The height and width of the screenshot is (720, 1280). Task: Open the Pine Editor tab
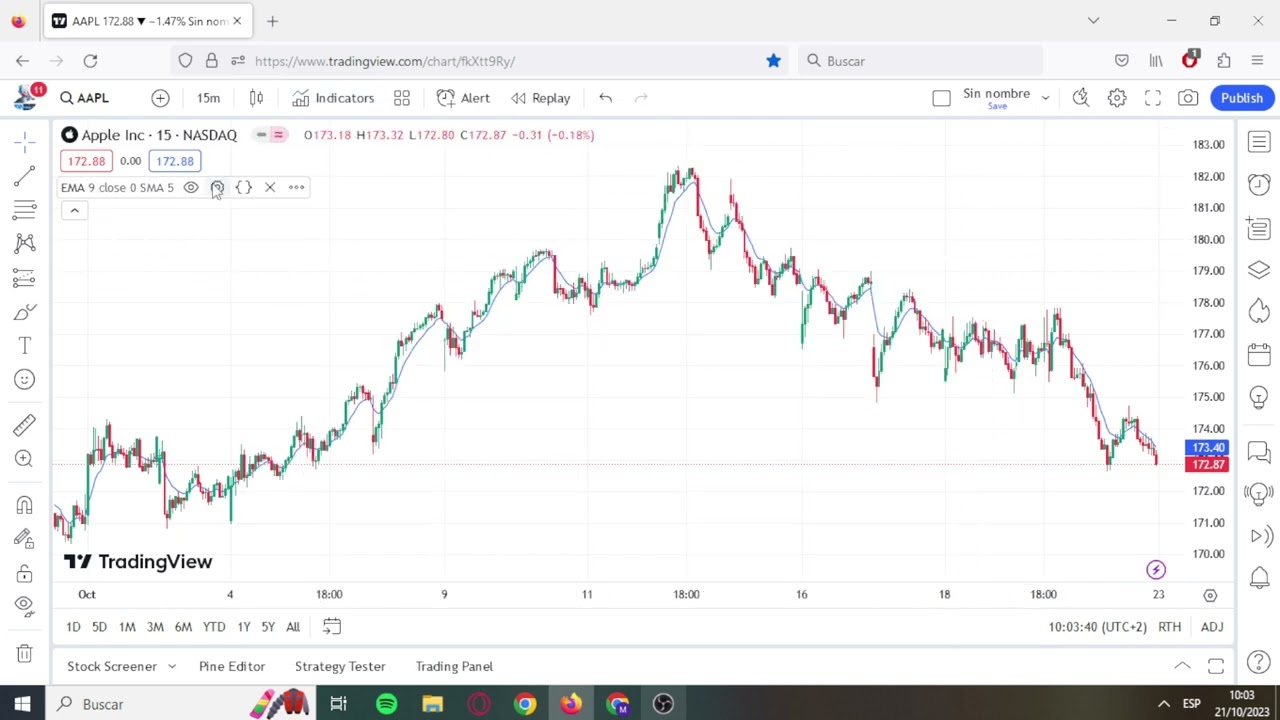pos(232,666)
